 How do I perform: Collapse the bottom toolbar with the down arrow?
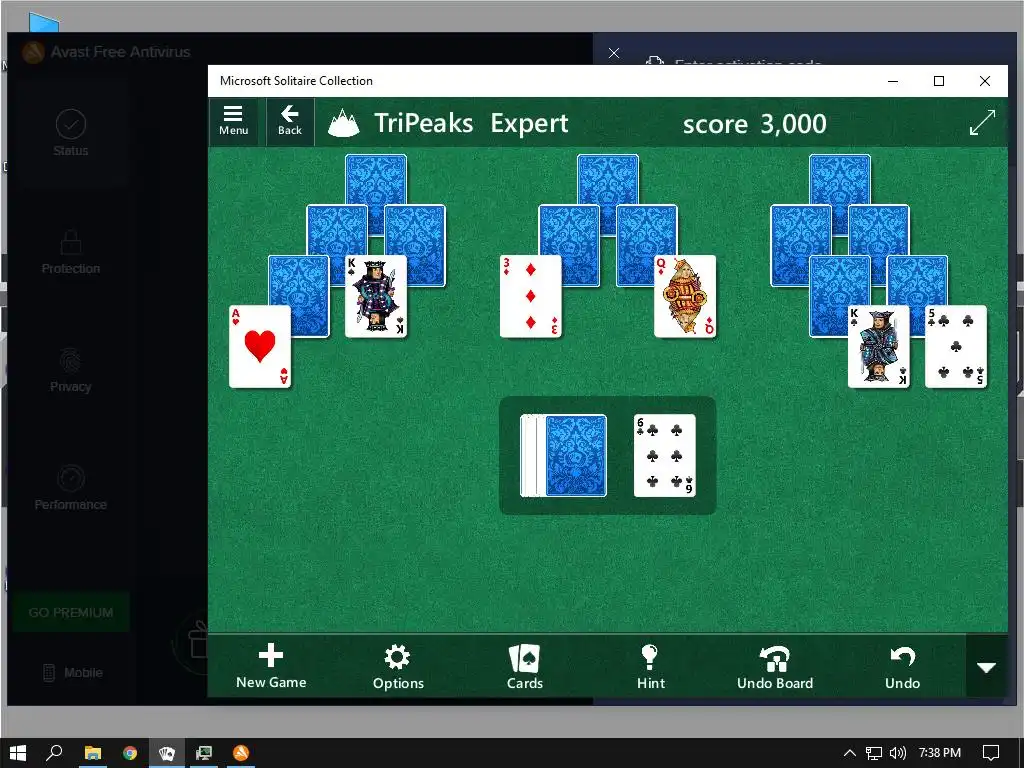(x=986, y=667)
